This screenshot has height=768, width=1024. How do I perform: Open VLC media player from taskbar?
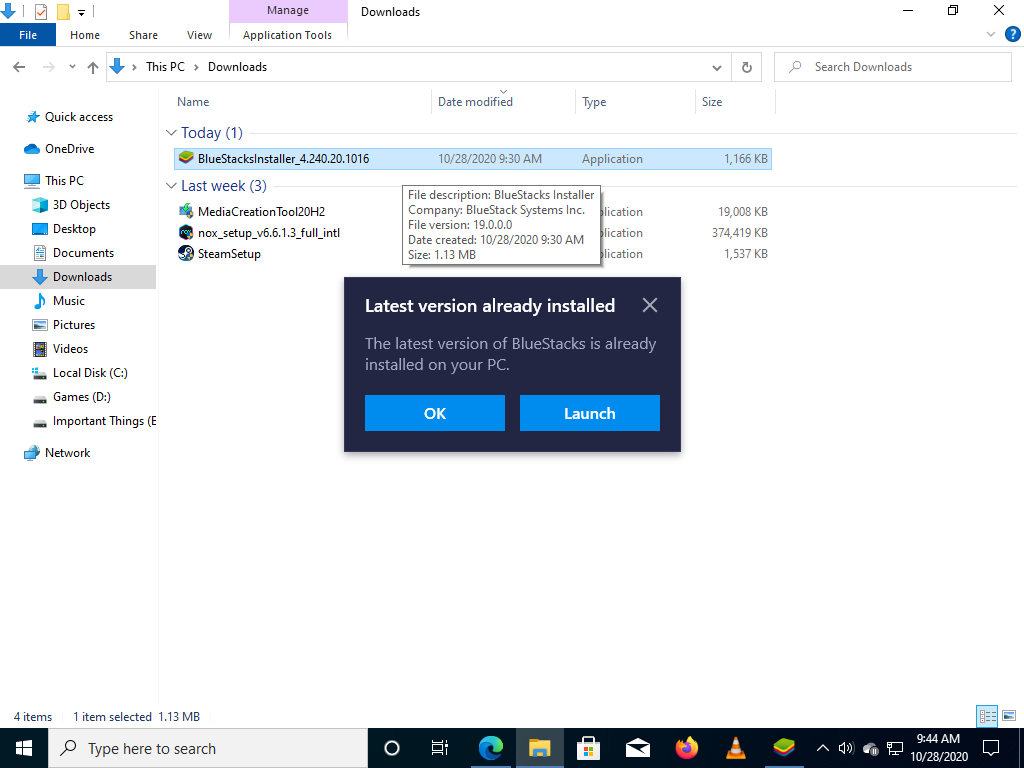tap(735, 748)
